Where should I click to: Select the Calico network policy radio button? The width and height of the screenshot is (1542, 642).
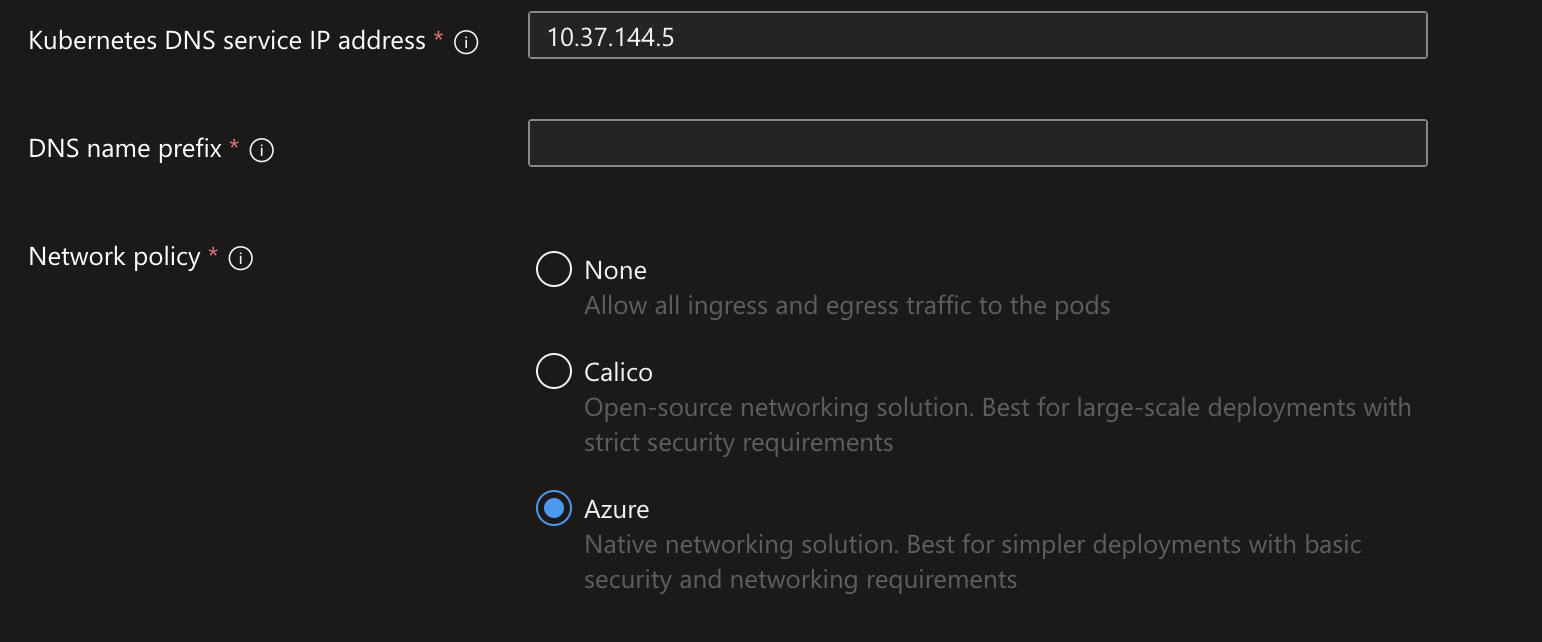554,371
